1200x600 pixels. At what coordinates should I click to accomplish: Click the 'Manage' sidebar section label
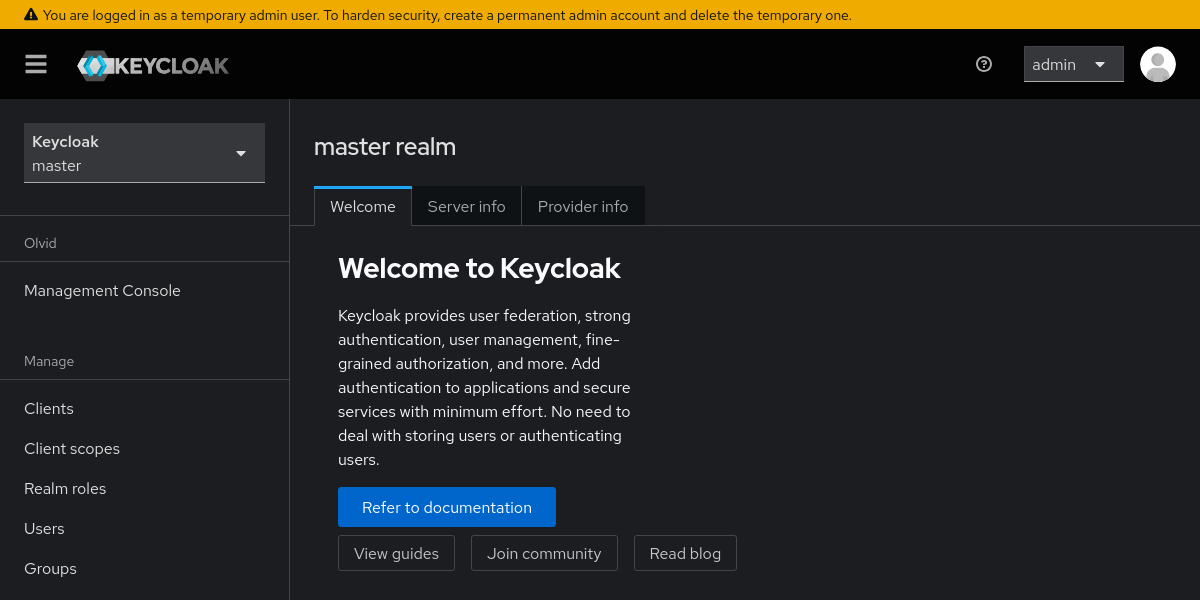point(49,361)
